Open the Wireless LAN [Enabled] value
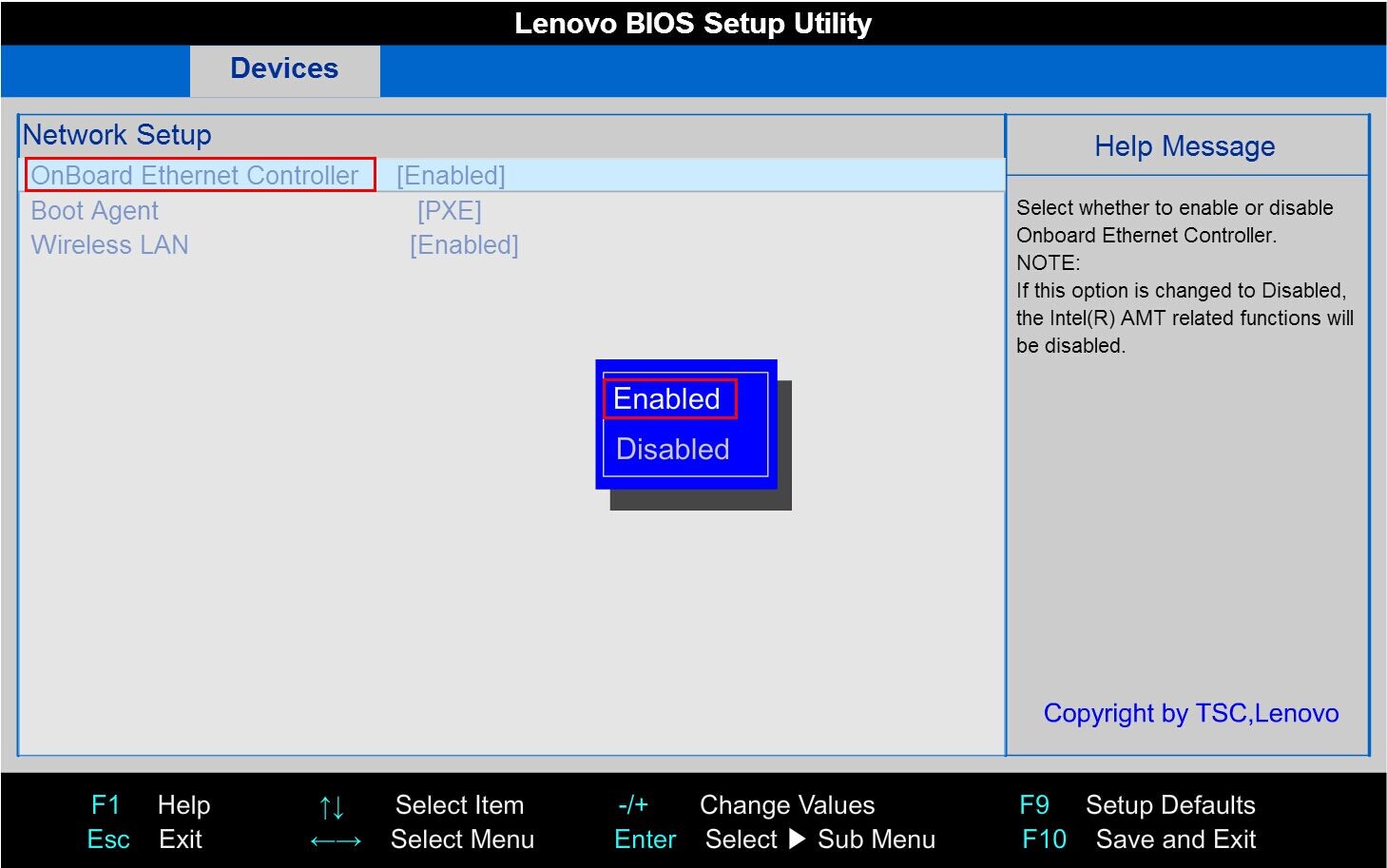 tap(464, 244)
